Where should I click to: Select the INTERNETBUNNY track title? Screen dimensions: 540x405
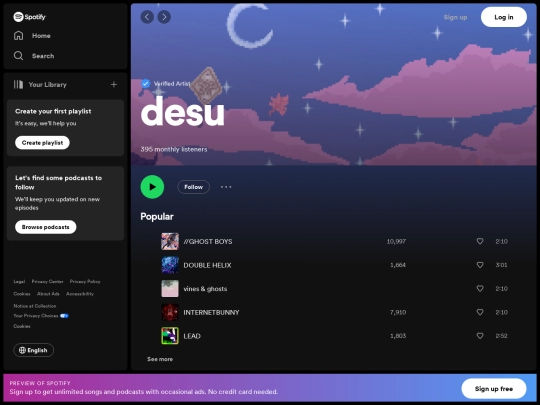(x=211, y=312)
